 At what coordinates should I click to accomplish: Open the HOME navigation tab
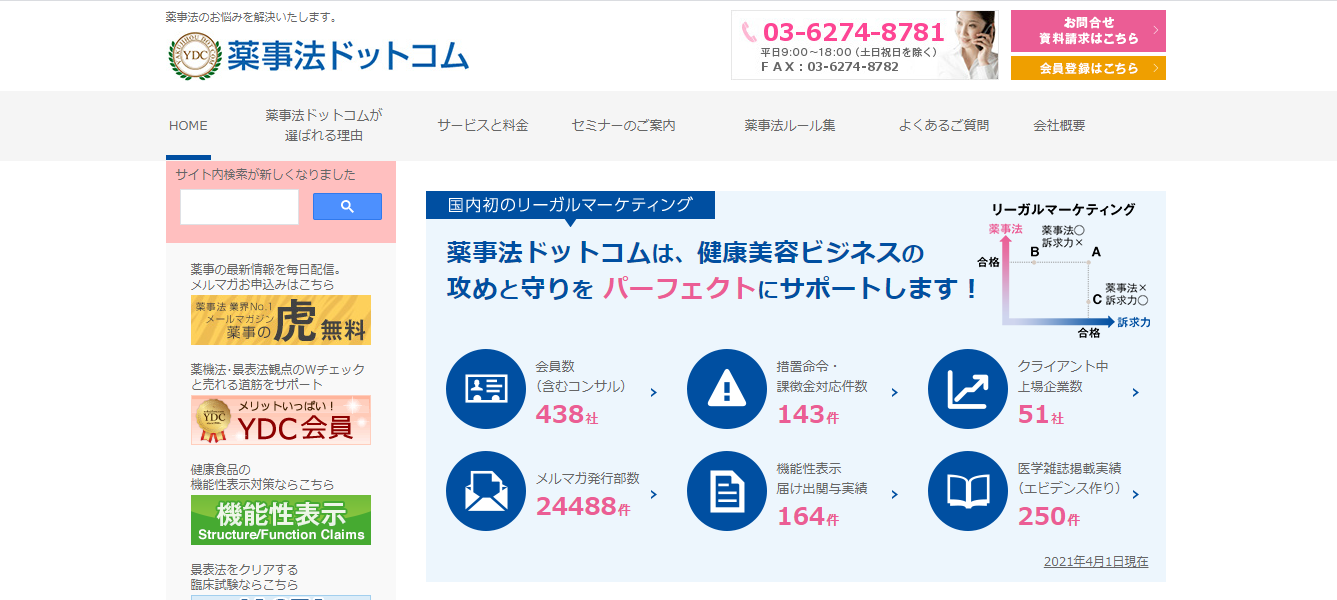pyautogui.click(x=188, y=126)
